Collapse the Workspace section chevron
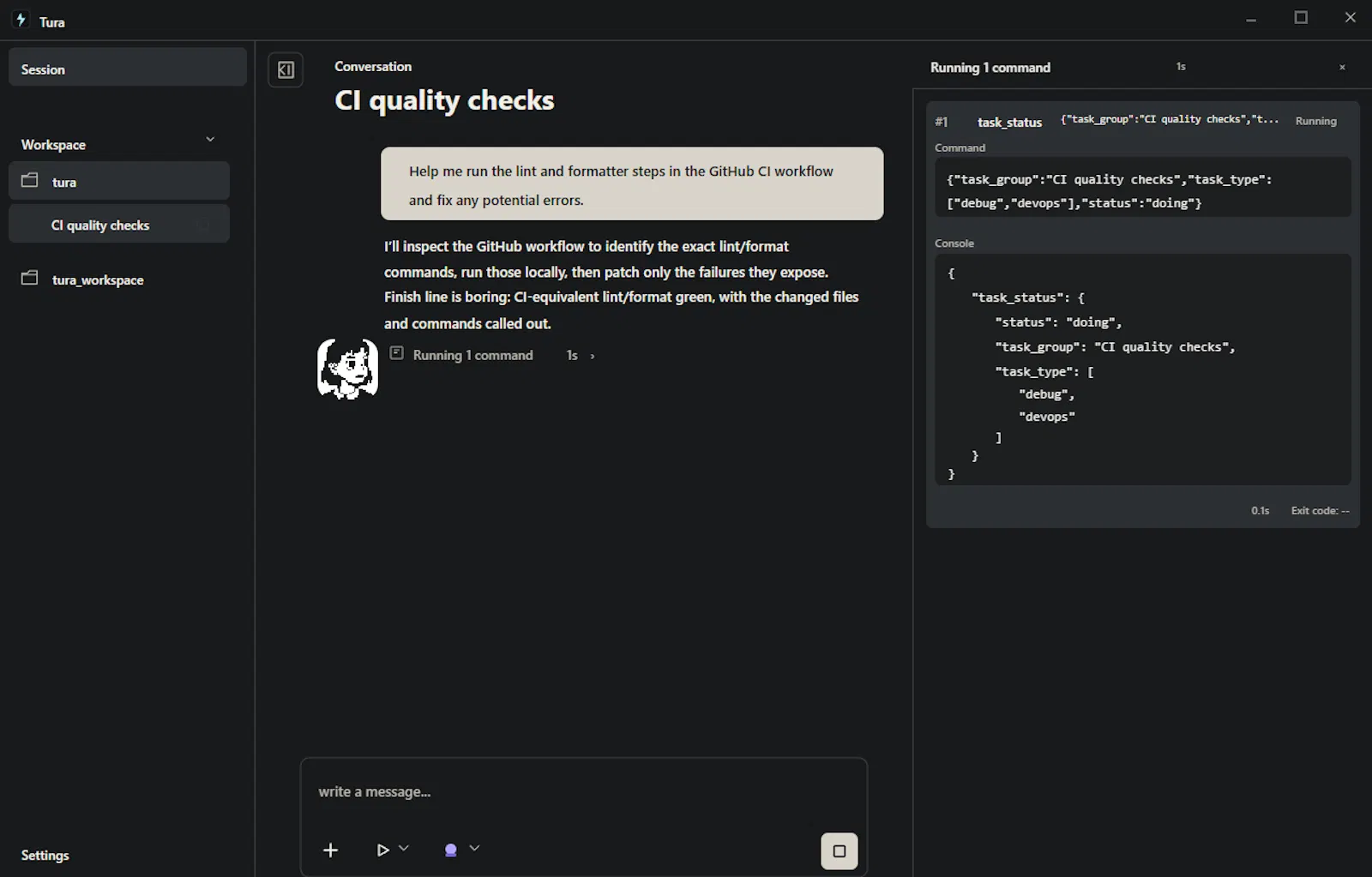This screenshot has height=877, width=1372. (x=210, y=139)
